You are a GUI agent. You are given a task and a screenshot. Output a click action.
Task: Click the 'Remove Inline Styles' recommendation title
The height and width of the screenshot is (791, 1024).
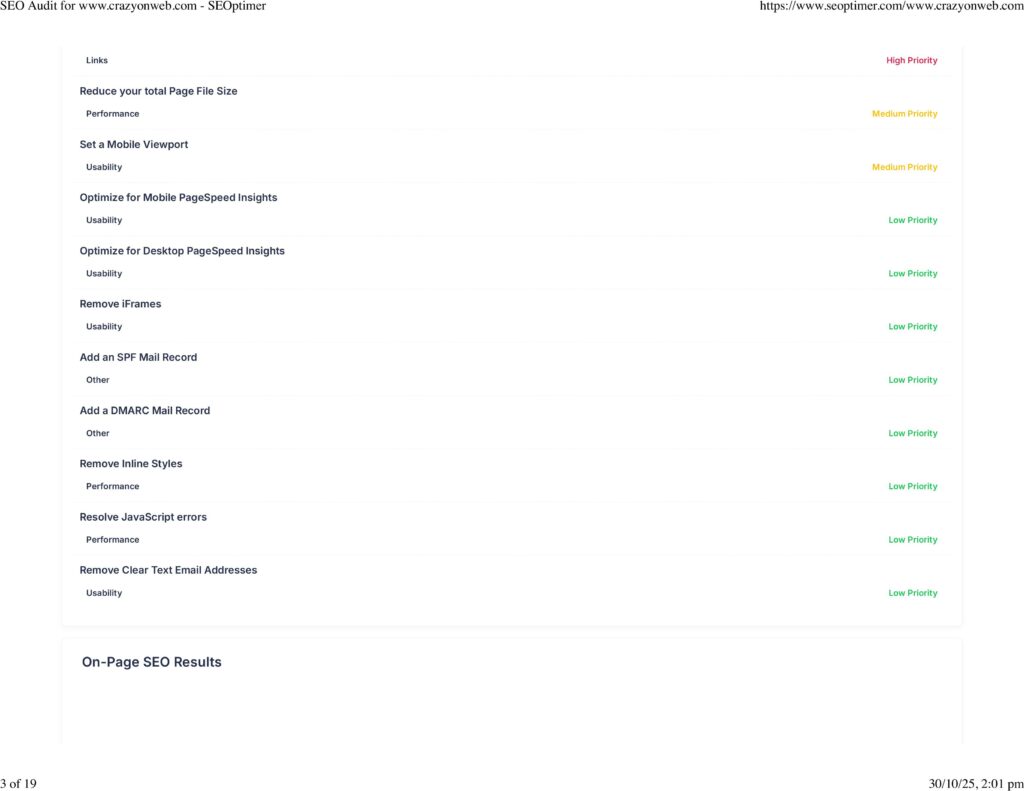pos(131,464)
